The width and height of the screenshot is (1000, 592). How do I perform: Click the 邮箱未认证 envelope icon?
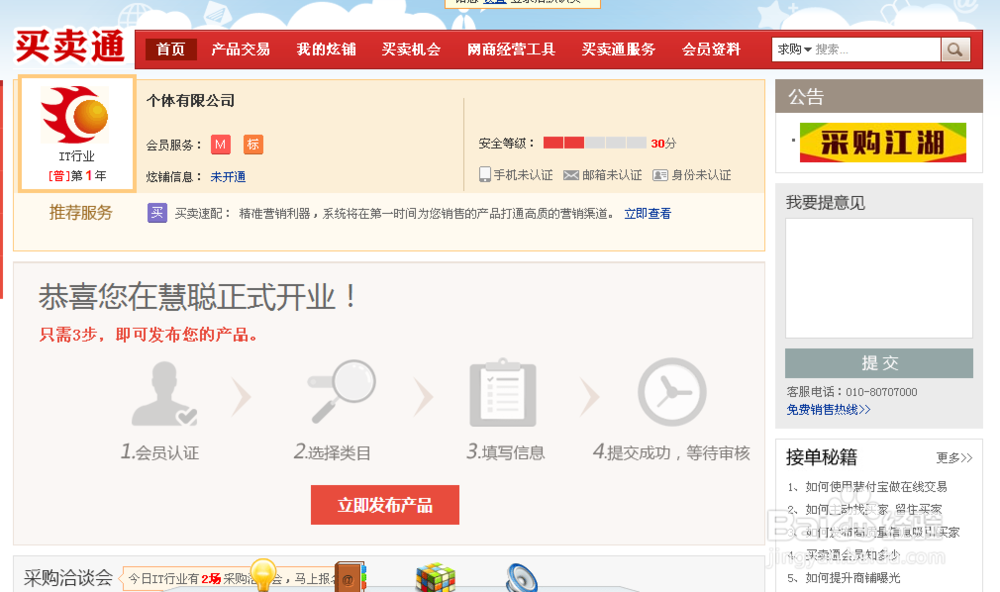click(x=571, y=175)
